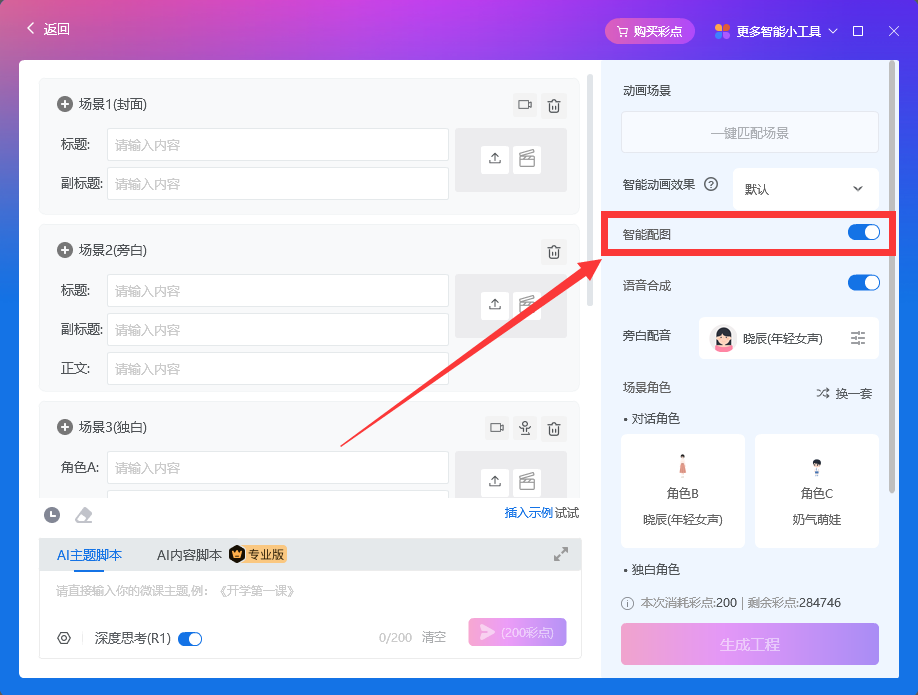Open narration voice adjustment sliders icon

click(858, 338)
